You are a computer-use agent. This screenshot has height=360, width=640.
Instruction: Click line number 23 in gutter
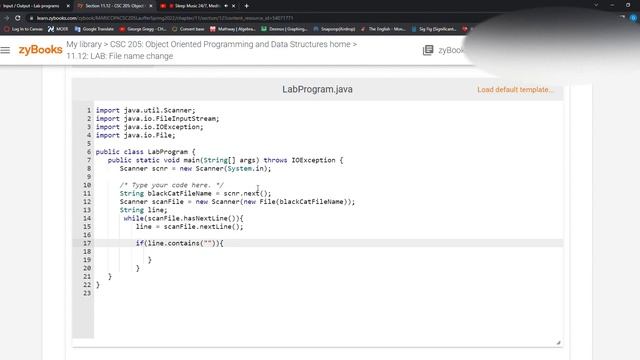(x=87, y=293)
